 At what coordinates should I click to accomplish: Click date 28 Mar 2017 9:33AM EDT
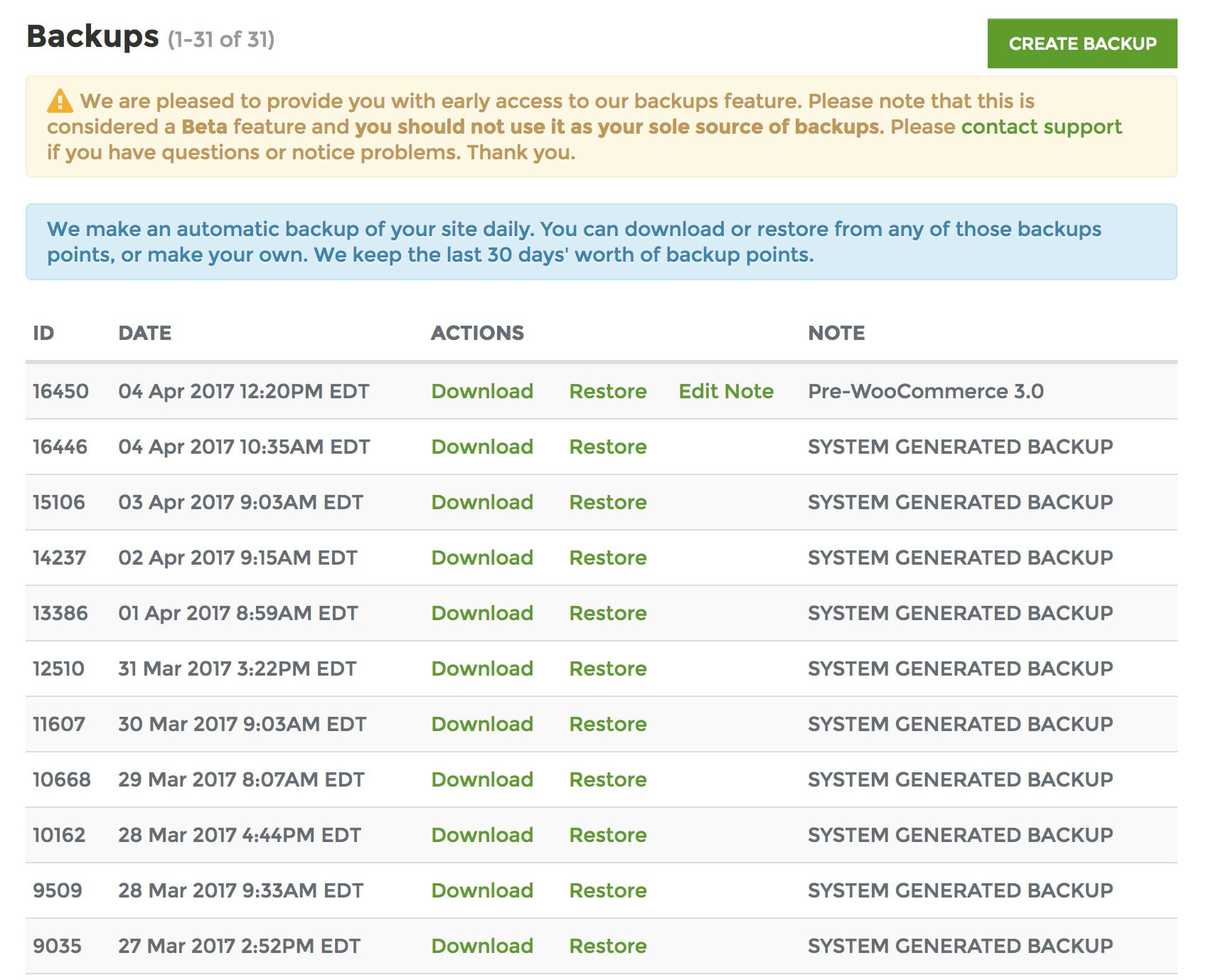[240, 890]
